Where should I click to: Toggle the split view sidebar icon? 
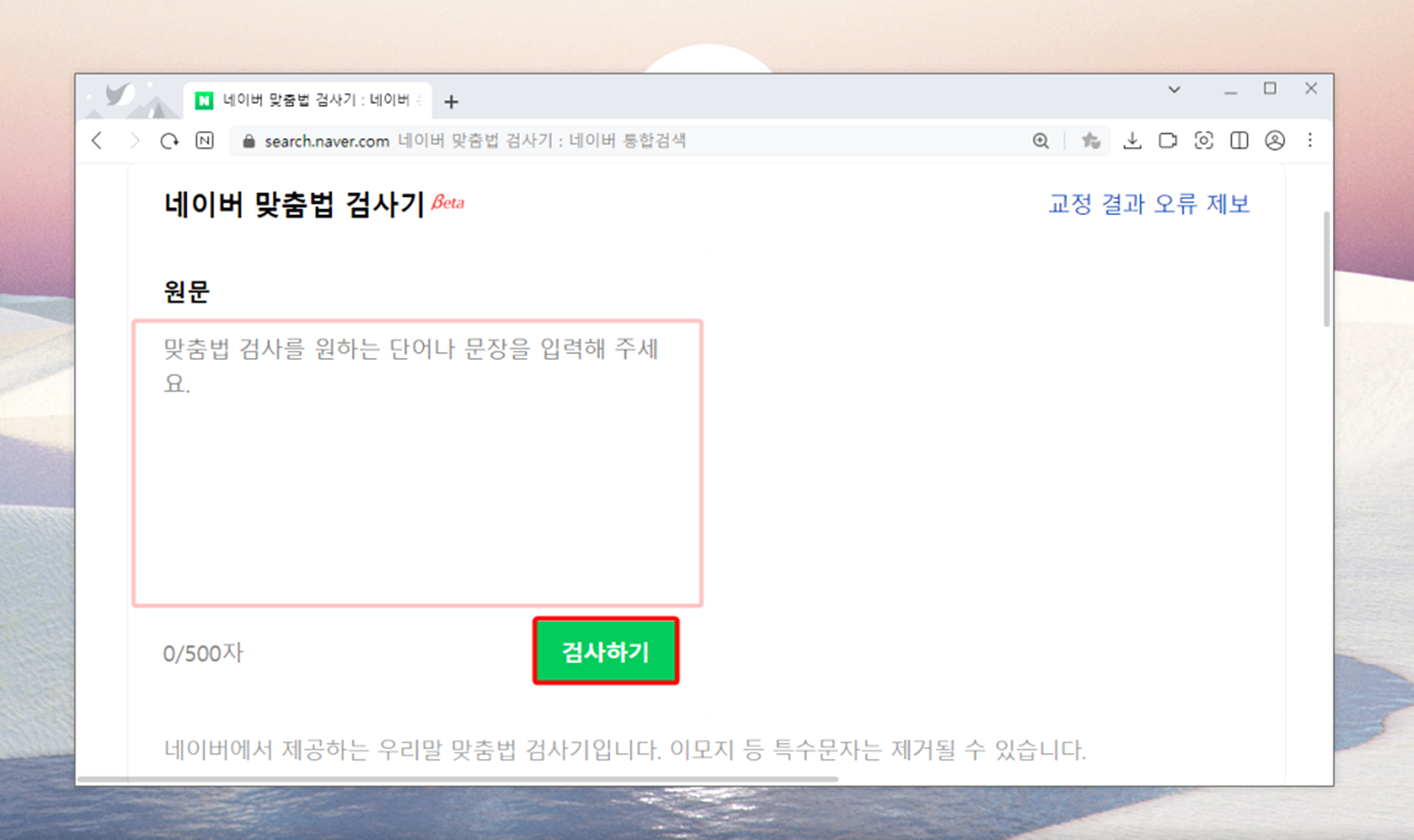[x=1239, y=141]
